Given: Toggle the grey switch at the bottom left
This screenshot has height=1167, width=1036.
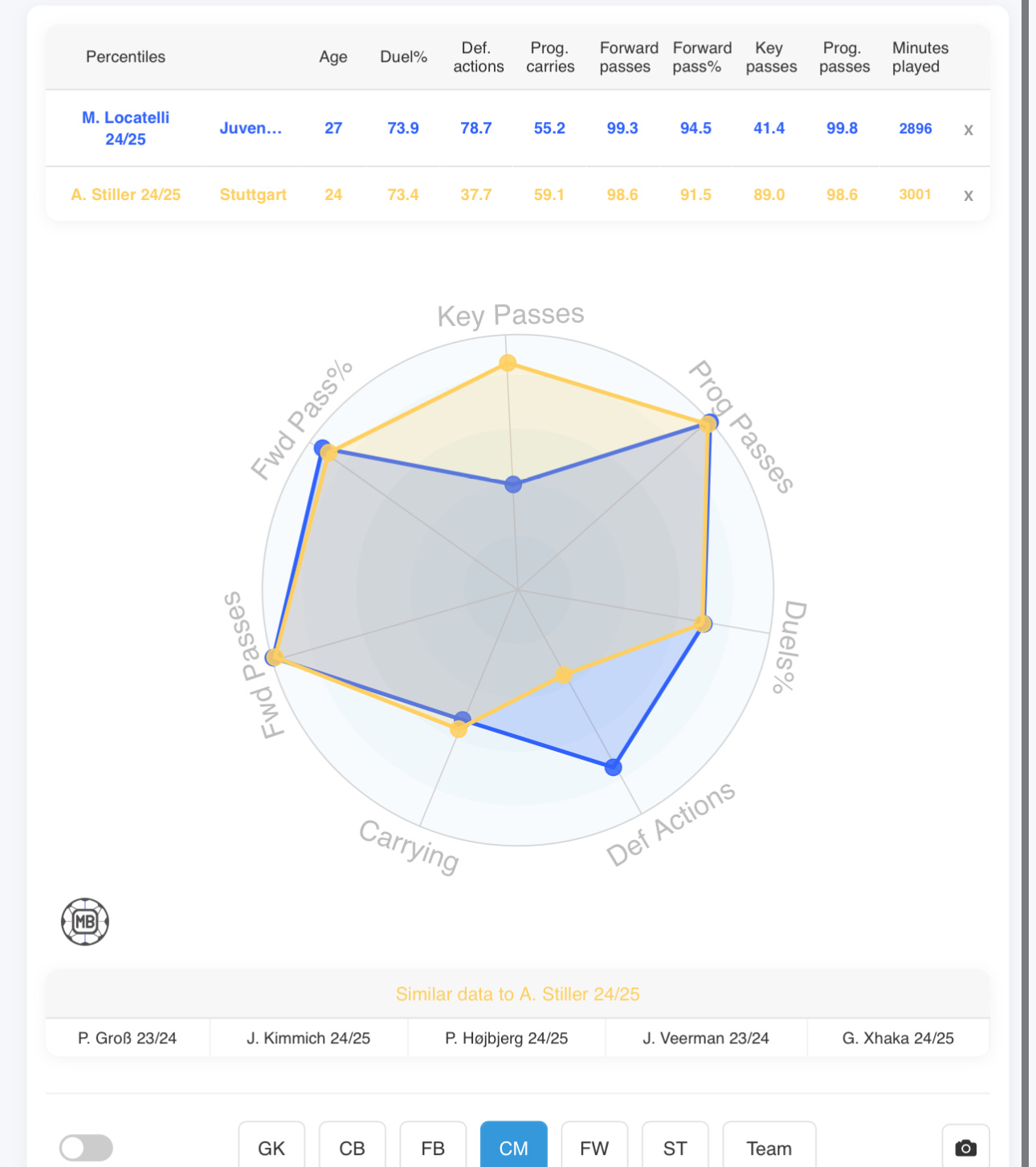Looking at the screenshot, I should coord(86,1148).
